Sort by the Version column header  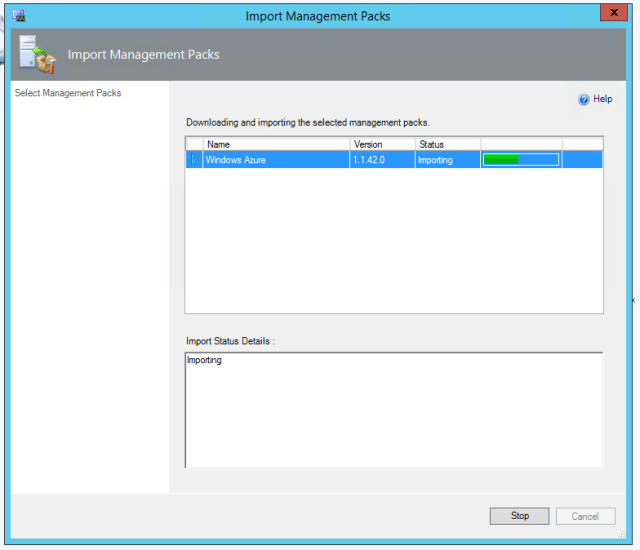coord(382,144)
